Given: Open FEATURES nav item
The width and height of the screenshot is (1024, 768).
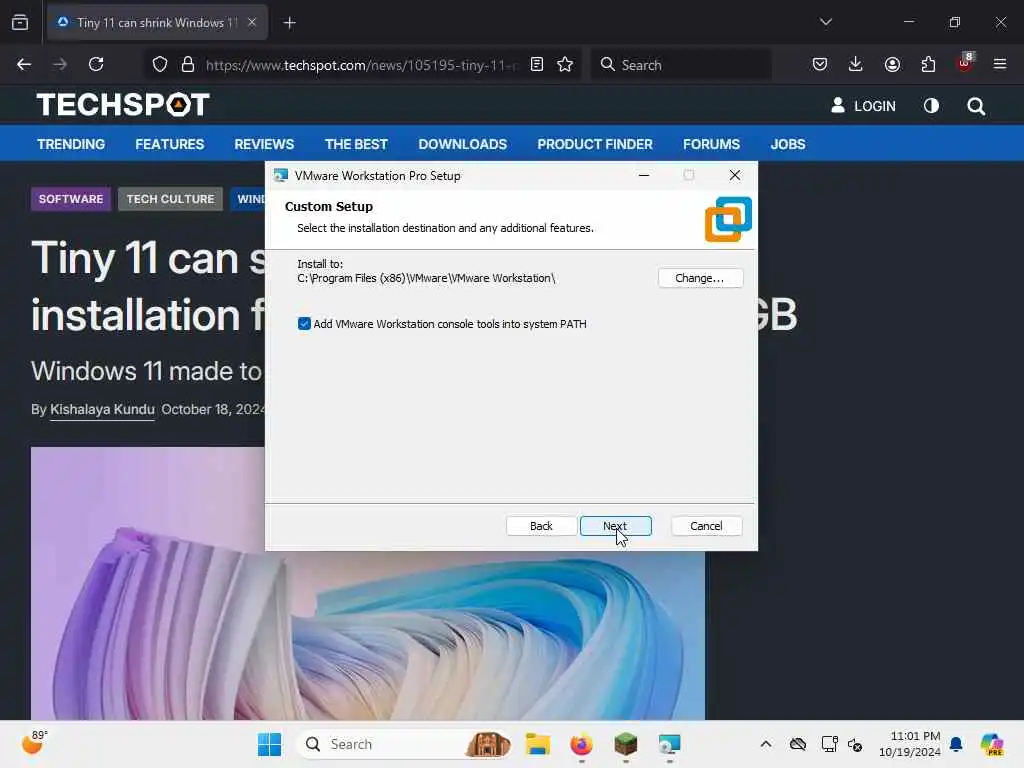Looking at the screenshot, I should (170, 144).
